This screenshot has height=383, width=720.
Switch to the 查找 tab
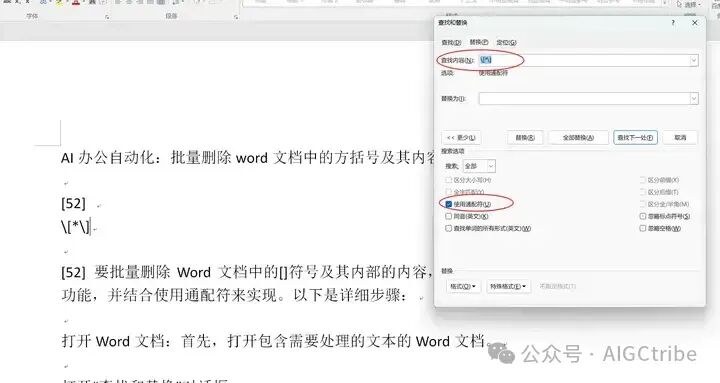pos(451,42)
